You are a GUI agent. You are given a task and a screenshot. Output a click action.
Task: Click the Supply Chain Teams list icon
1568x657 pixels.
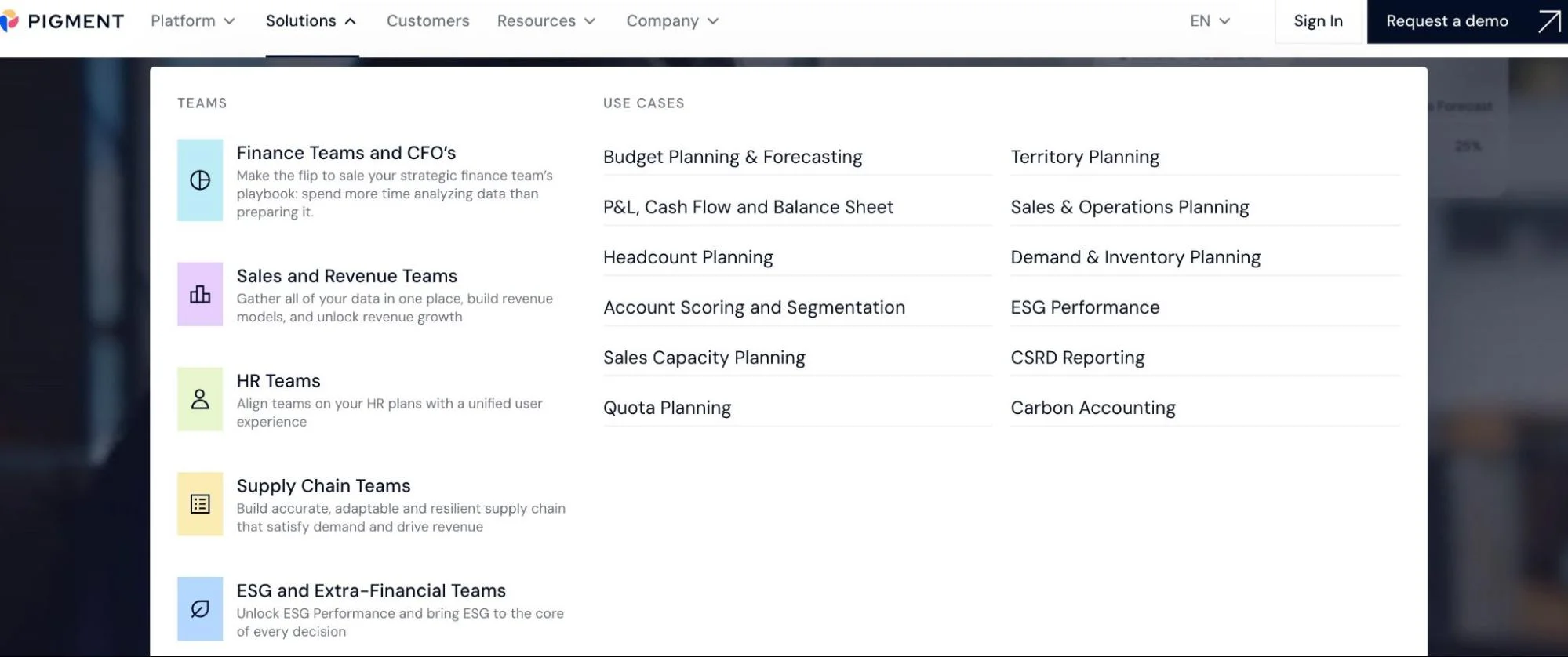pyautogui.click(x=200, y=504)
